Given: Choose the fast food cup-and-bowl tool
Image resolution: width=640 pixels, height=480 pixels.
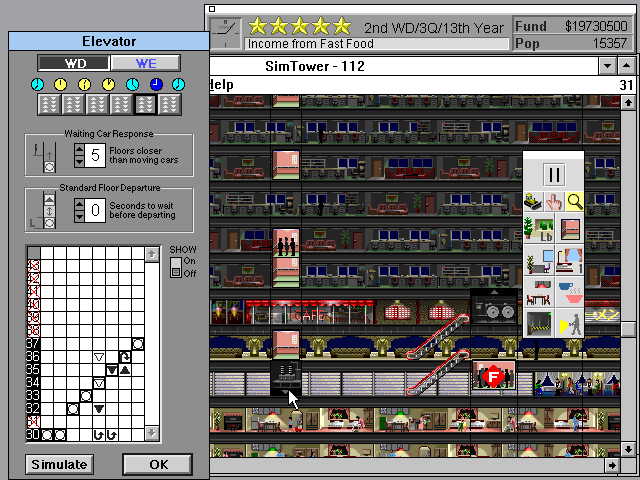Looking at the screenshot, I should (x=569, y=292).
